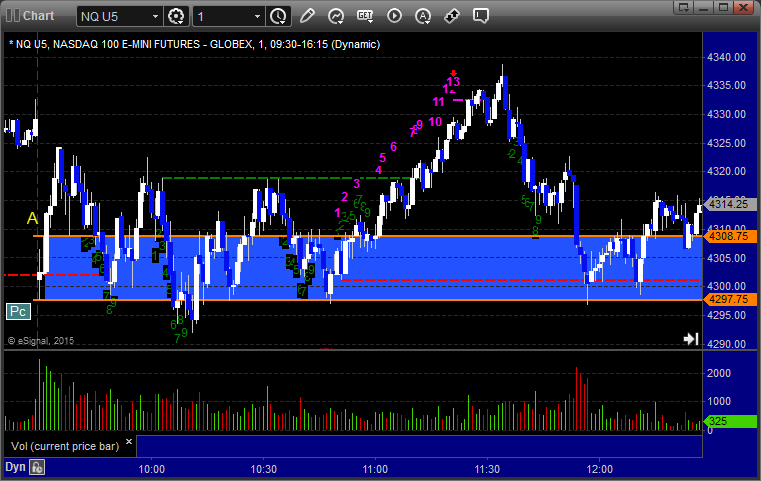Click the Vol (current price bar) label
The width and height of the screenshot is (761, 481).
(x=65, y=446)
